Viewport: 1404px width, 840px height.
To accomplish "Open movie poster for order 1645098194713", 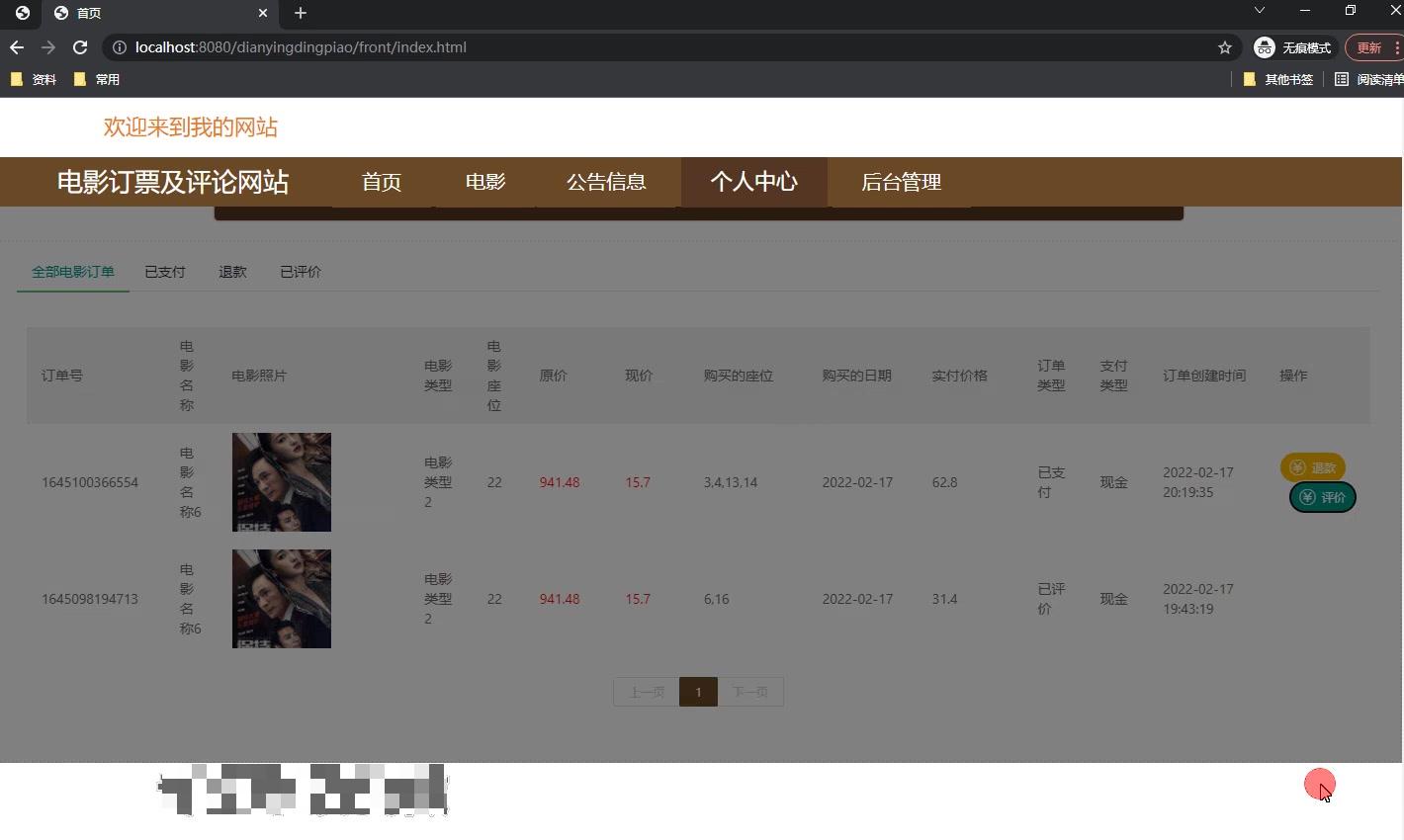I will point(282,599).
